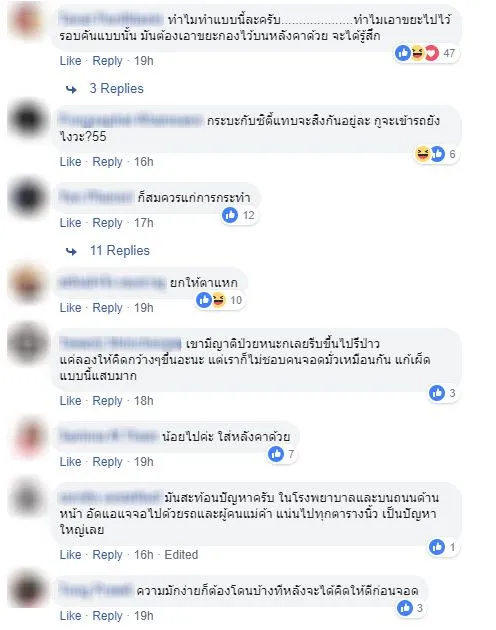Screen dimensions: 496x630
Task: Expand the 3 Replies thread
Action: click(x=117, y=88)
